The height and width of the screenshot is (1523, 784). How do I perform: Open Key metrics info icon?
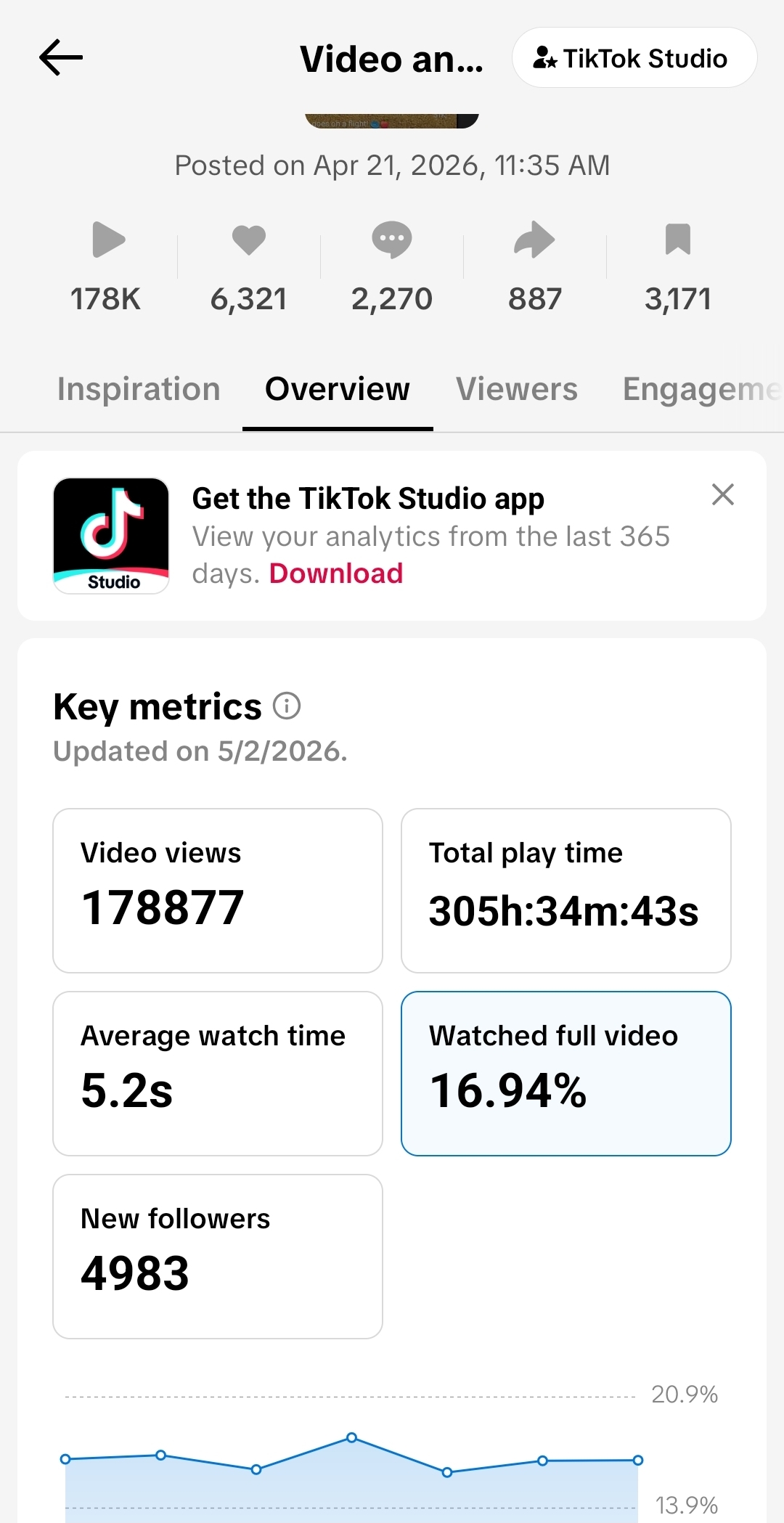[x=287, y=706]
